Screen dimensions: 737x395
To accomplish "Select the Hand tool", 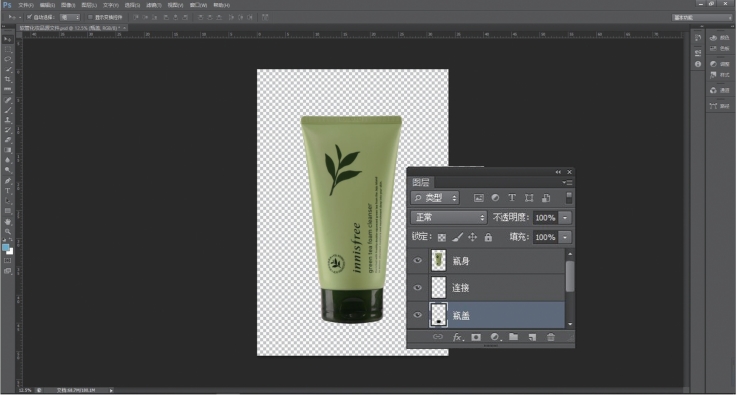I will click(8, 221).
